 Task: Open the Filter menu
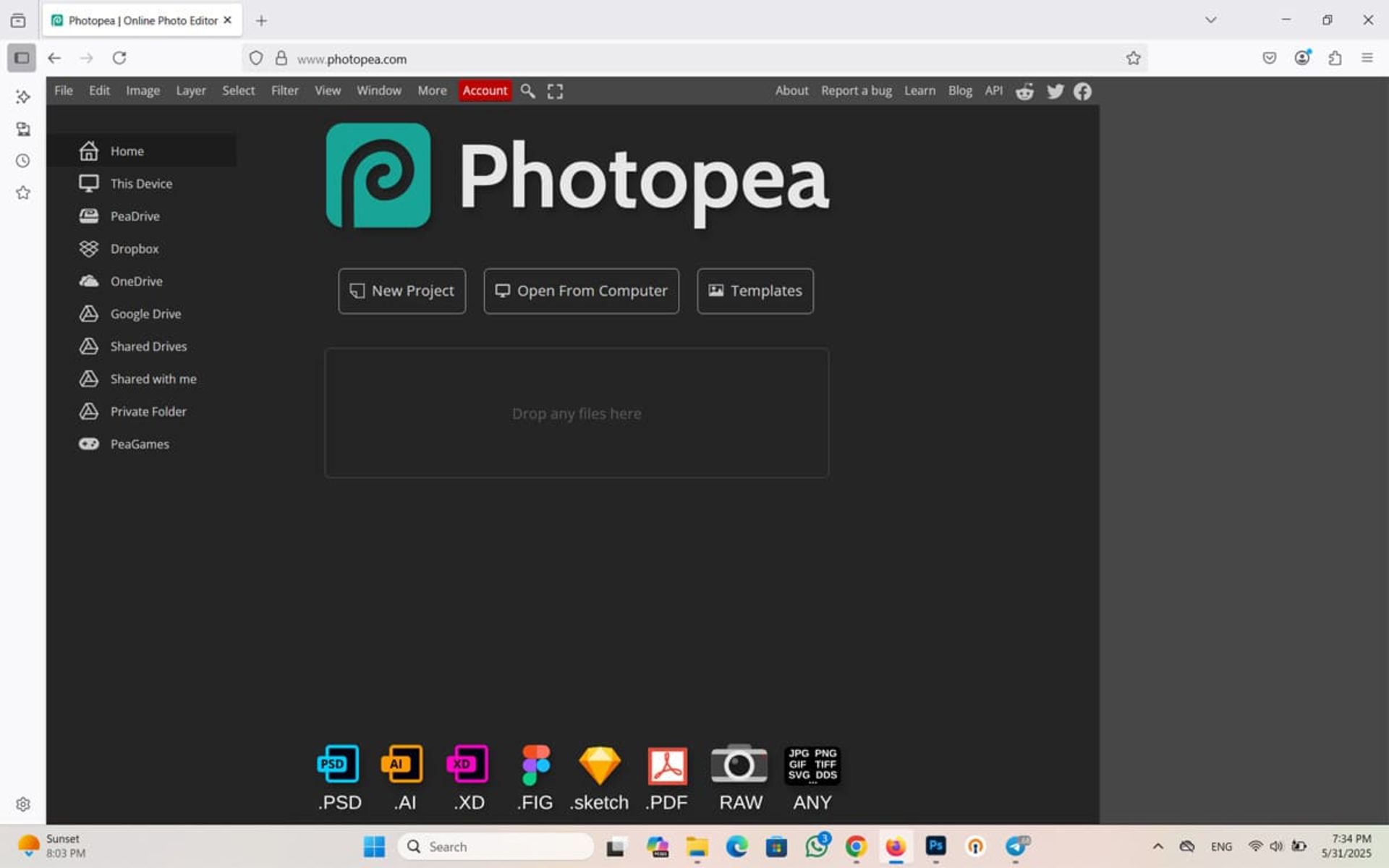pyautogui.click(x=284, y=90)
